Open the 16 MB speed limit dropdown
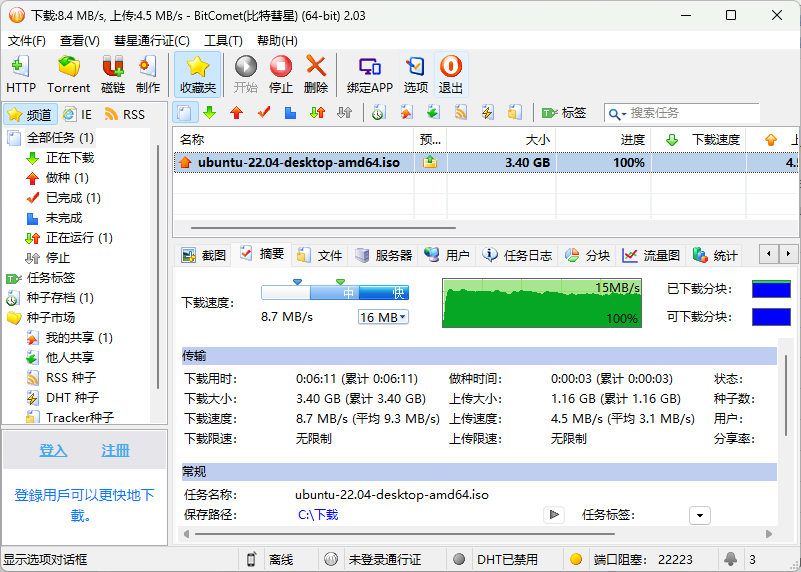This screenshot has height=572, width=801. point(383,317)
